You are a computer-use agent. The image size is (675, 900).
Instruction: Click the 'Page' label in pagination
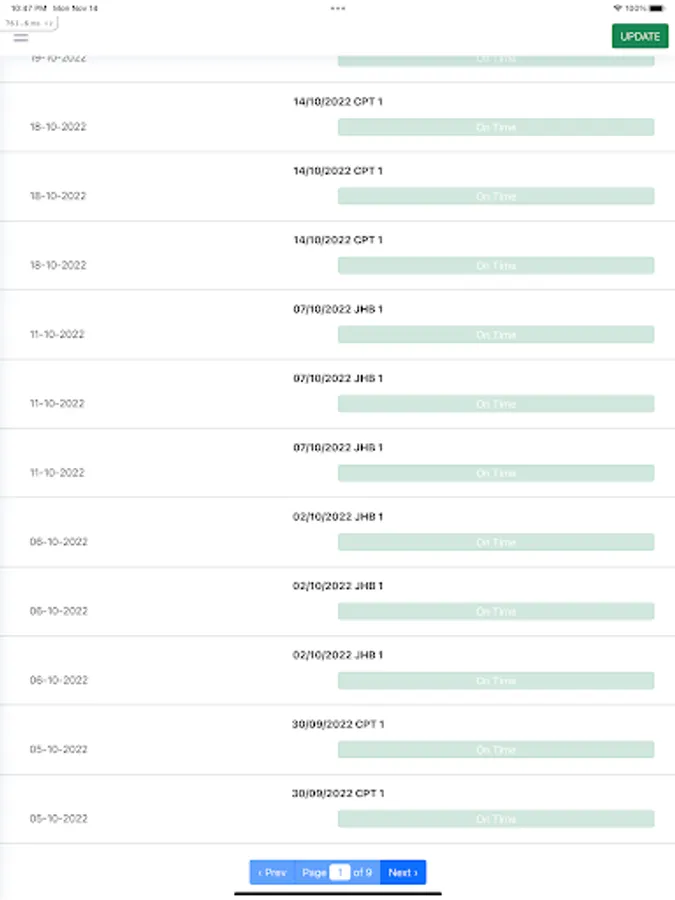(x=314, y=872)
